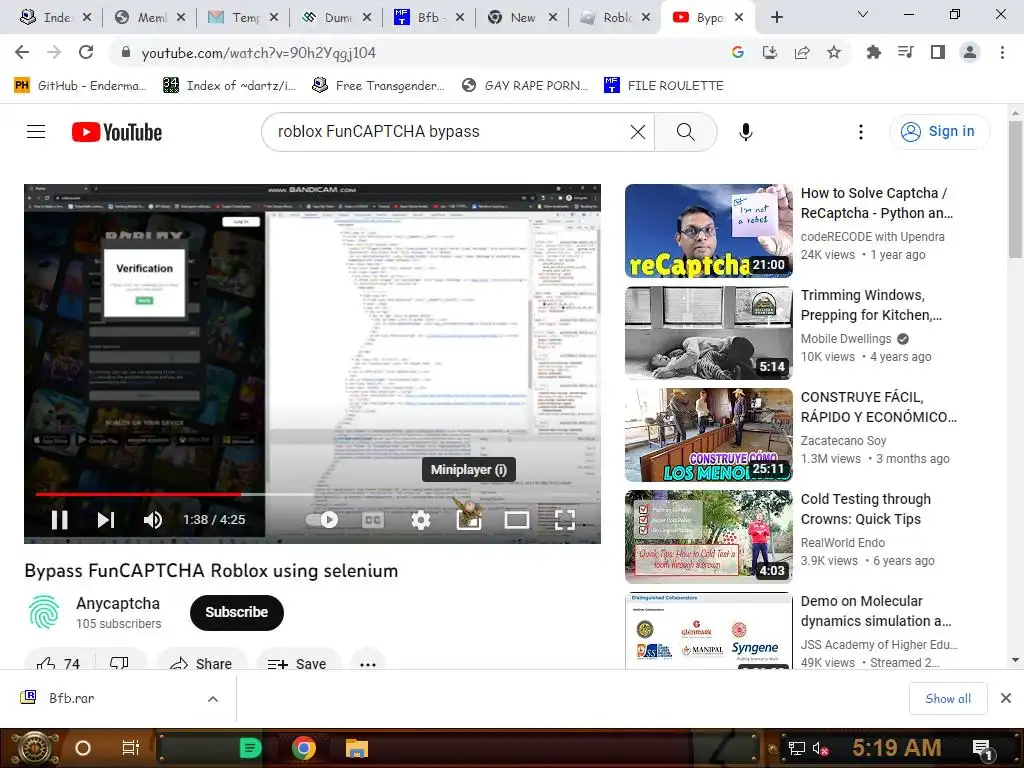Expand Bfb.rar download options chevron
Screen dimensions: 1024x768
tap(213, 699)
